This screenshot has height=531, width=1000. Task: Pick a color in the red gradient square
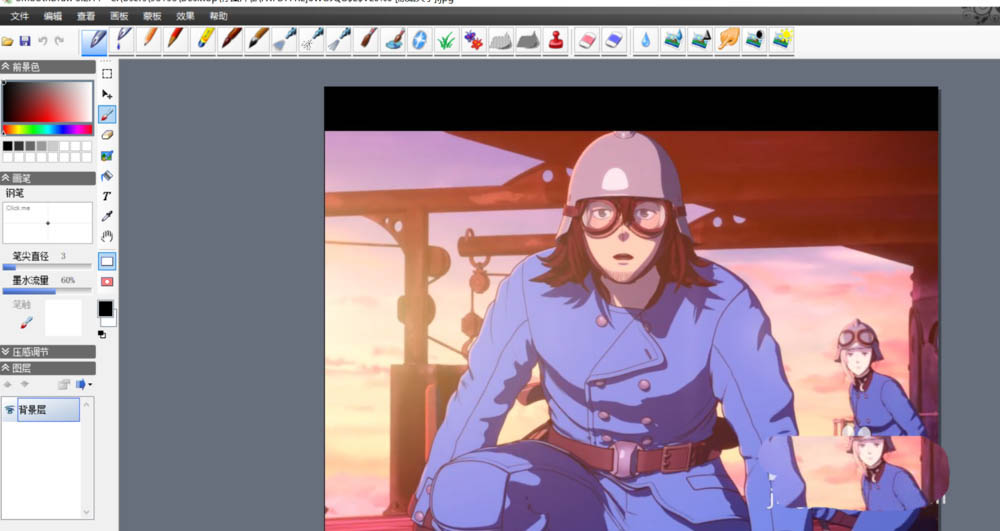click(48, 101)
